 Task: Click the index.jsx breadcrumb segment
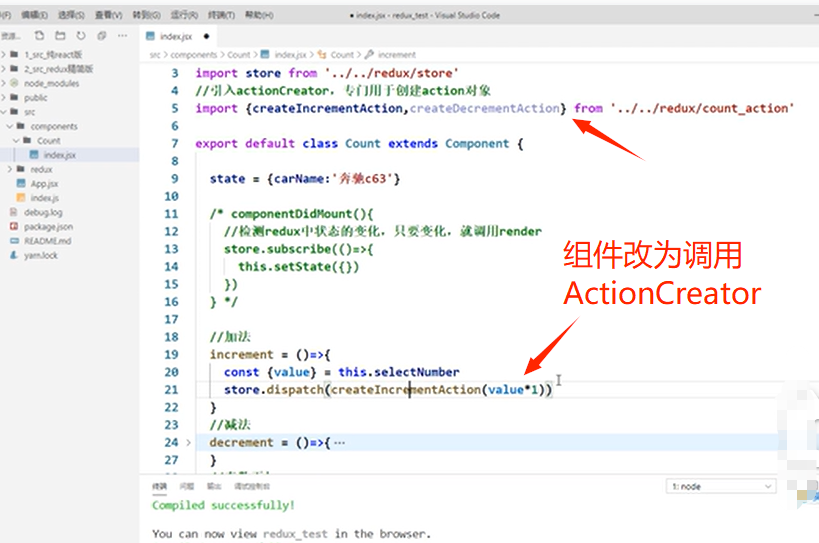[x=290, y=55]
